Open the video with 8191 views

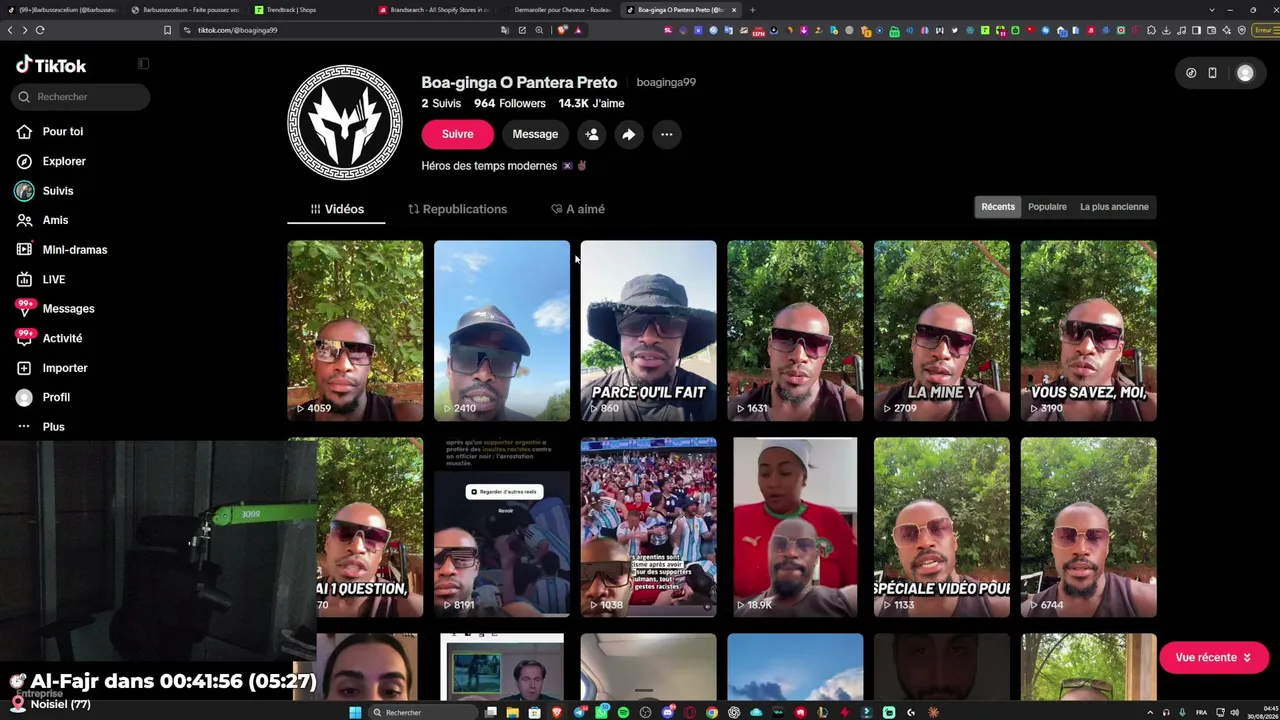point(502,527)
